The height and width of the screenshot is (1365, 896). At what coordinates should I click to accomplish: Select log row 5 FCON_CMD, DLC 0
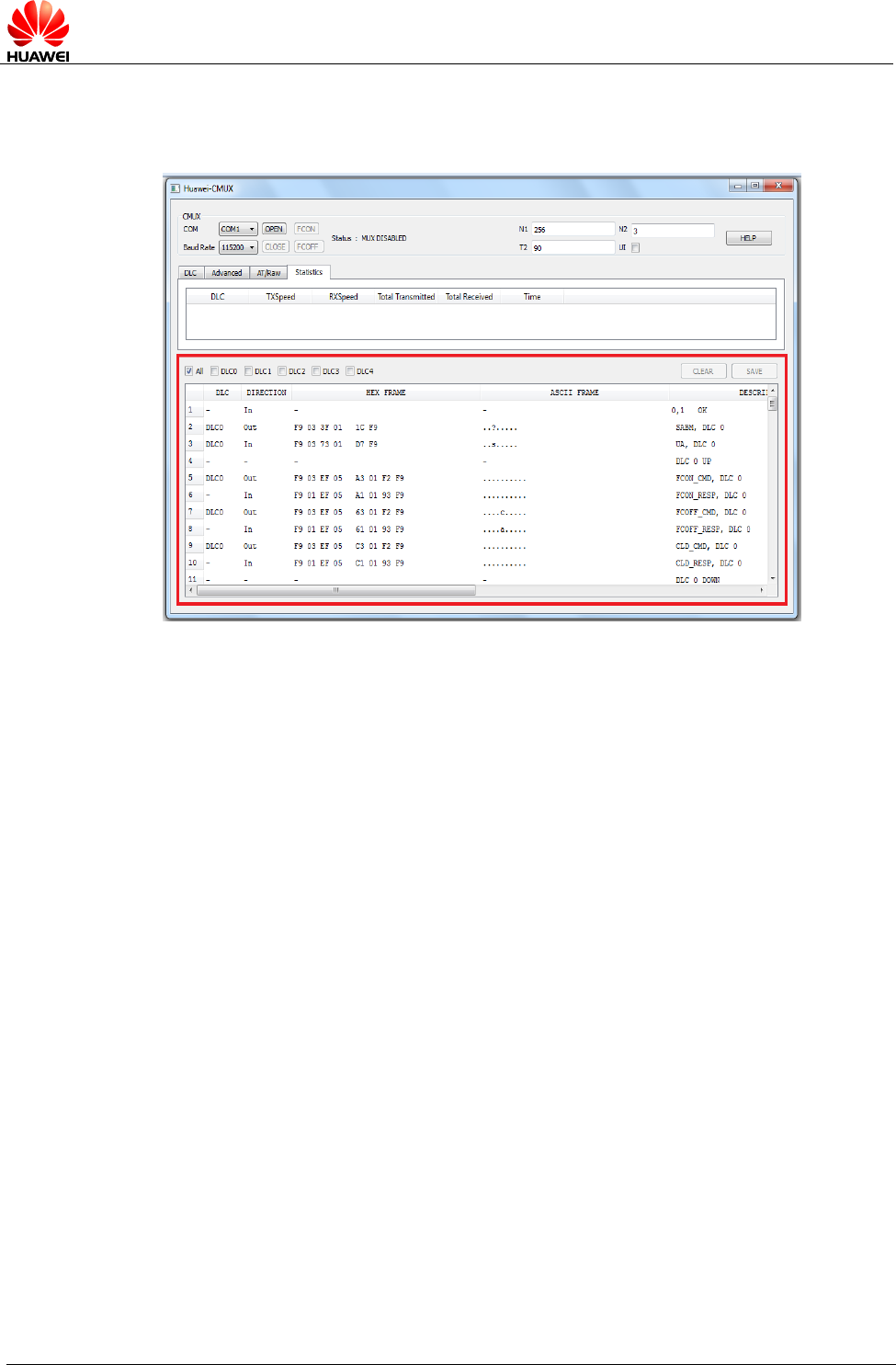pyautogui.click(x=709, y=478)
